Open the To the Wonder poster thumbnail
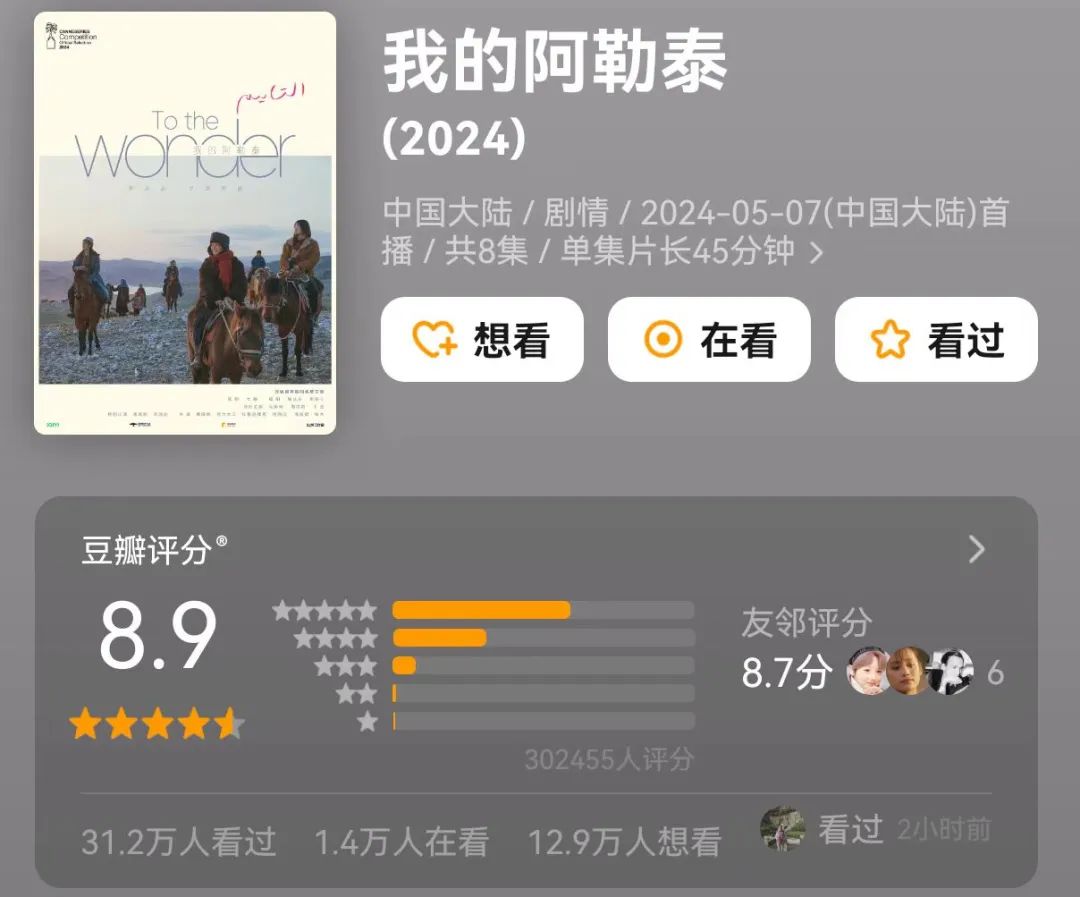Image resolution: width=1080 pixels, height=897 pixels. pyautogui.click(x=185, y=223)
